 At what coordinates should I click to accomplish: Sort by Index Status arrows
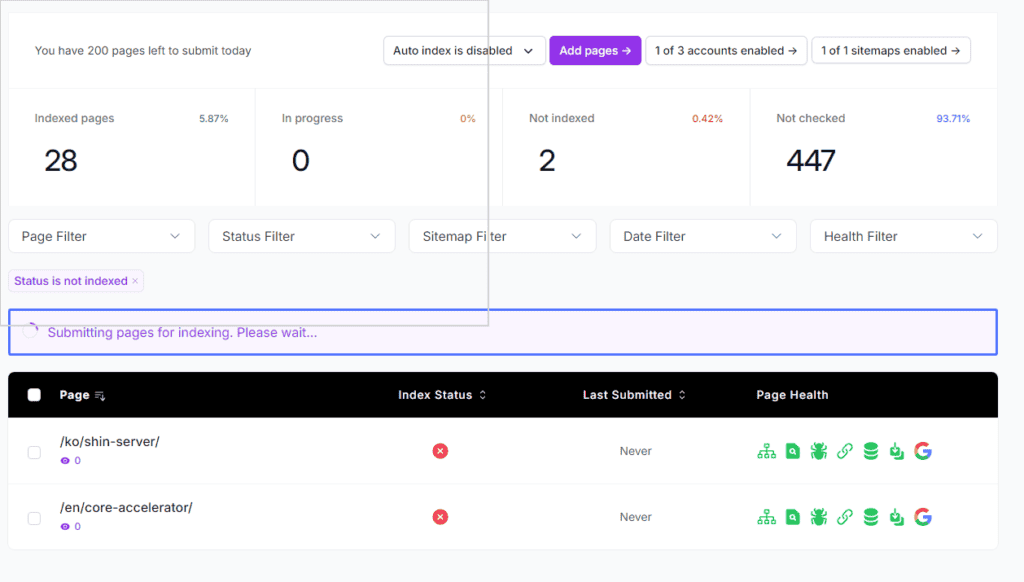point(483,395)
